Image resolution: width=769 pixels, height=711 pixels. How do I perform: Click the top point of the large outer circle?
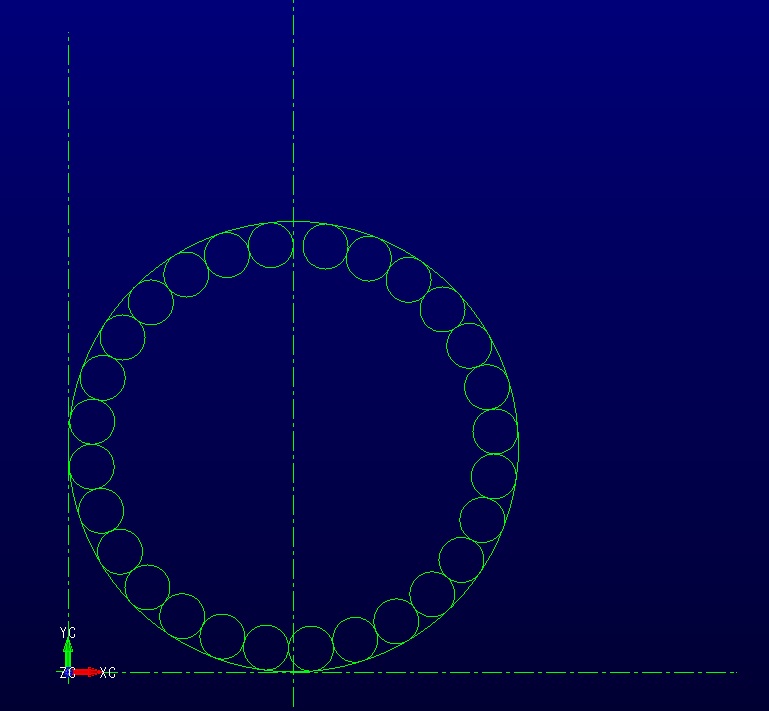[x=293, y=221]
